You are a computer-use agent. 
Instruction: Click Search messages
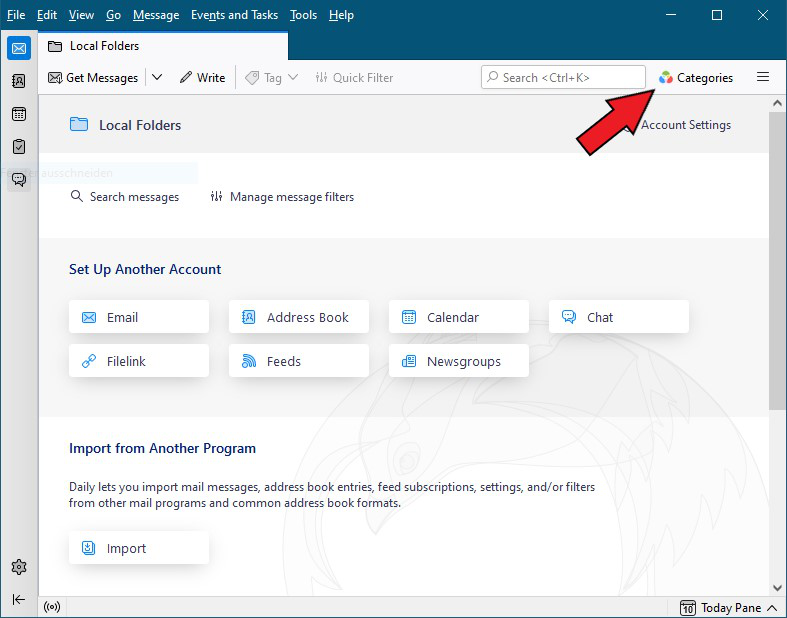pyautogui.click(x=124, y=197)
